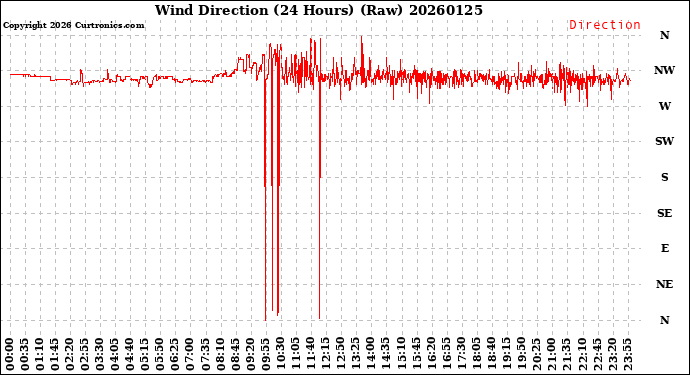This screenshot has height=375, width=690.
Task: Click the '14:35' time label
Action: pos(386,354)
